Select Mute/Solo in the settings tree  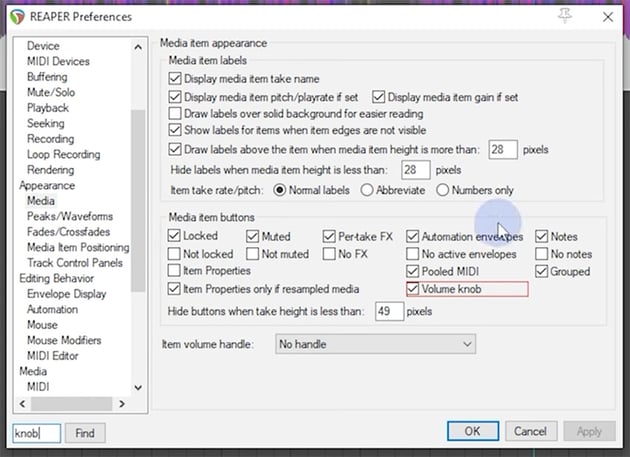(x=51, y=92)
